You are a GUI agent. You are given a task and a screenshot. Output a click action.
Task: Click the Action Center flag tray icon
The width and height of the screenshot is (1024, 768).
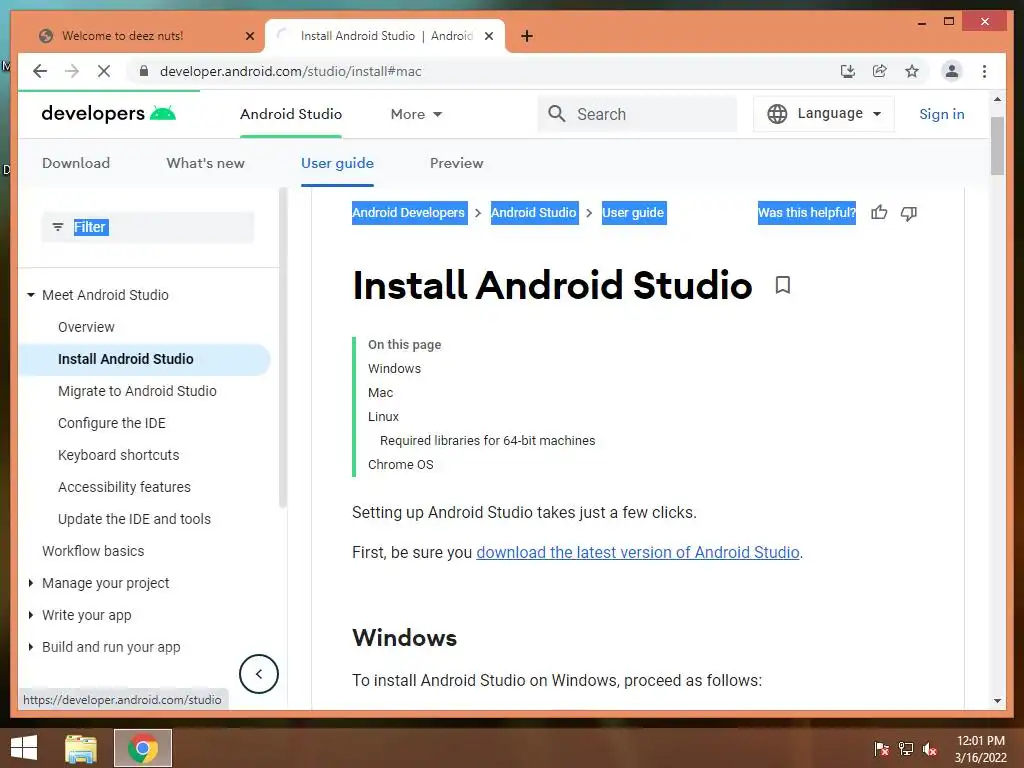tap(881, 748)
